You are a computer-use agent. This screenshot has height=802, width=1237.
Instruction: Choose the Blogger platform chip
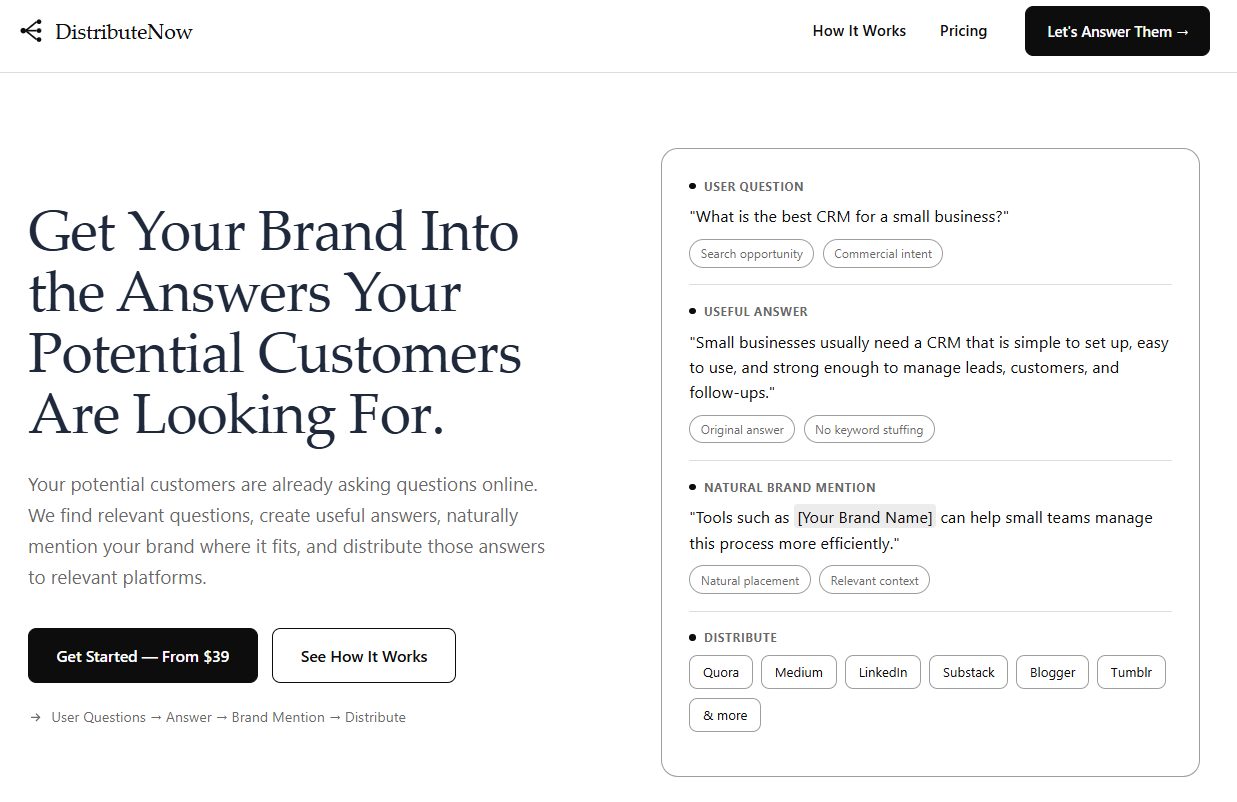coord(1053,672)
